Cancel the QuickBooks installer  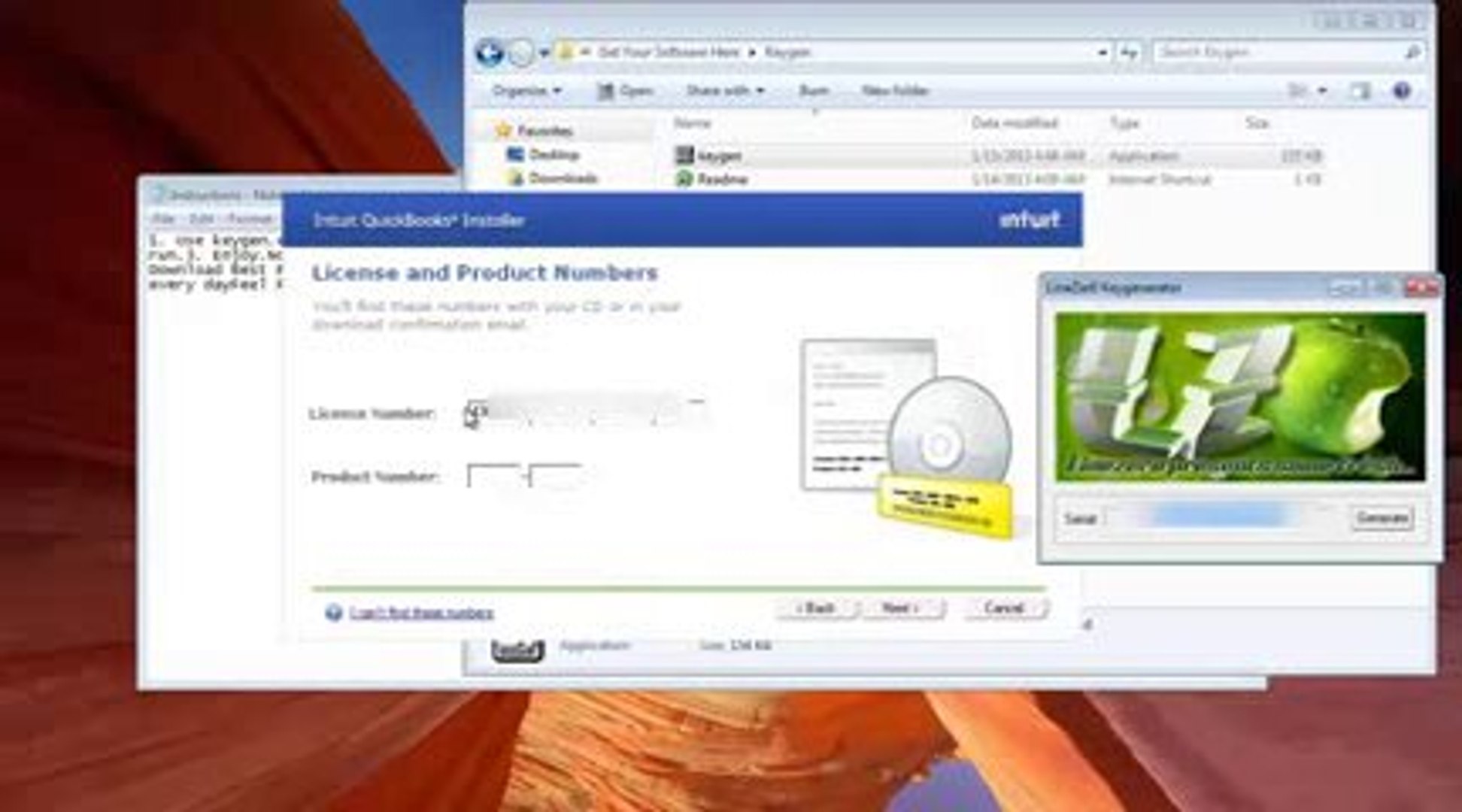click(x=1006, y=607)
